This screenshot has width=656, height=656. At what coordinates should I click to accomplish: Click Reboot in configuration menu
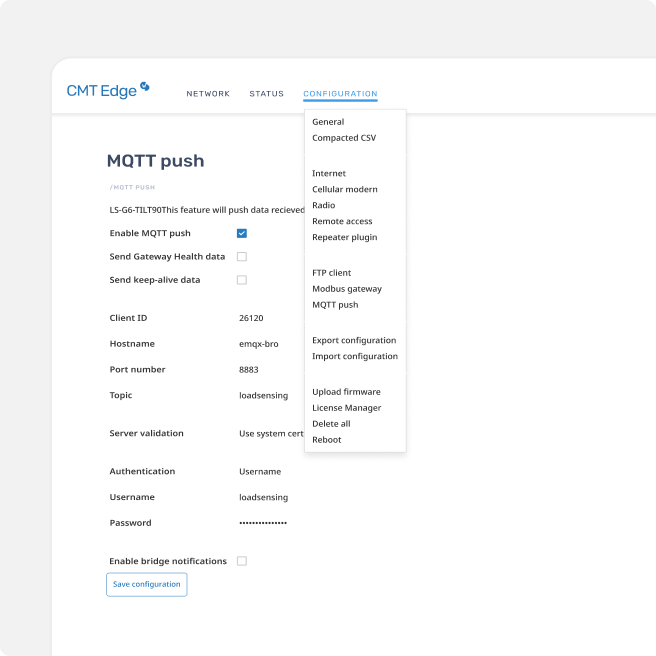[x=326, y=440]
